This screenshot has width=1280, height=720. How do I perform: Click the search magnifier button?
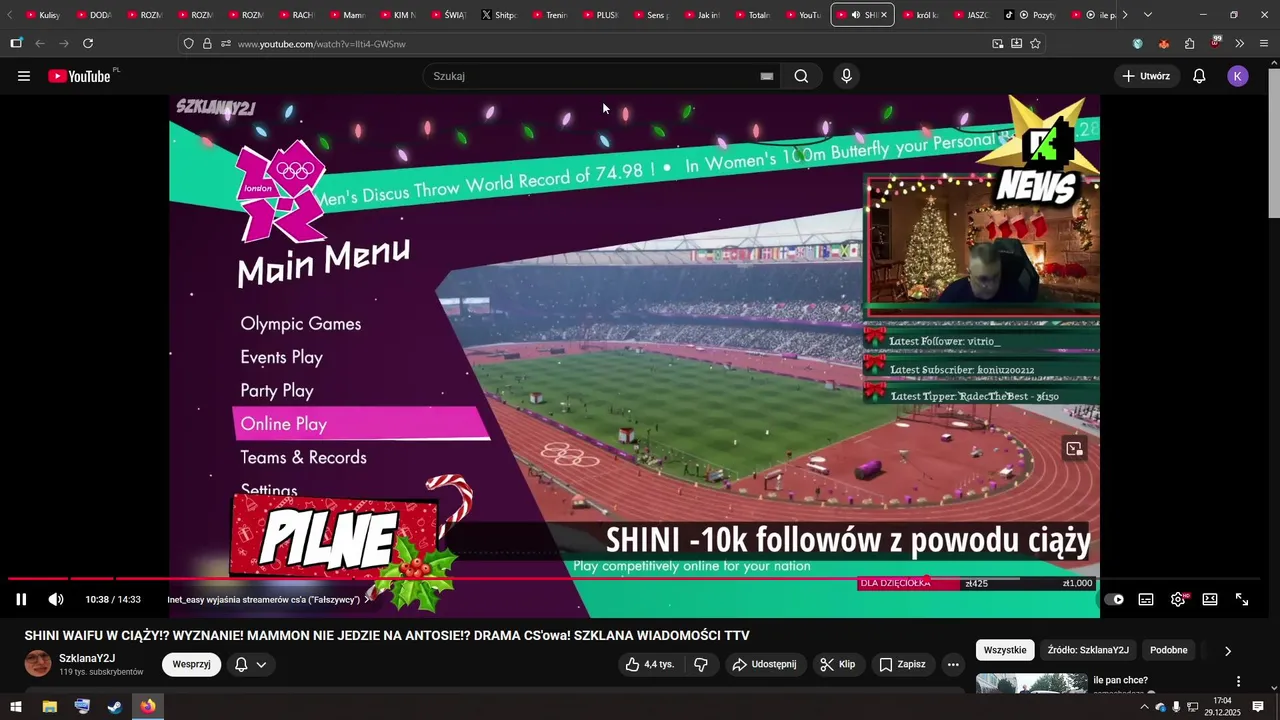(x=801, y=76)
